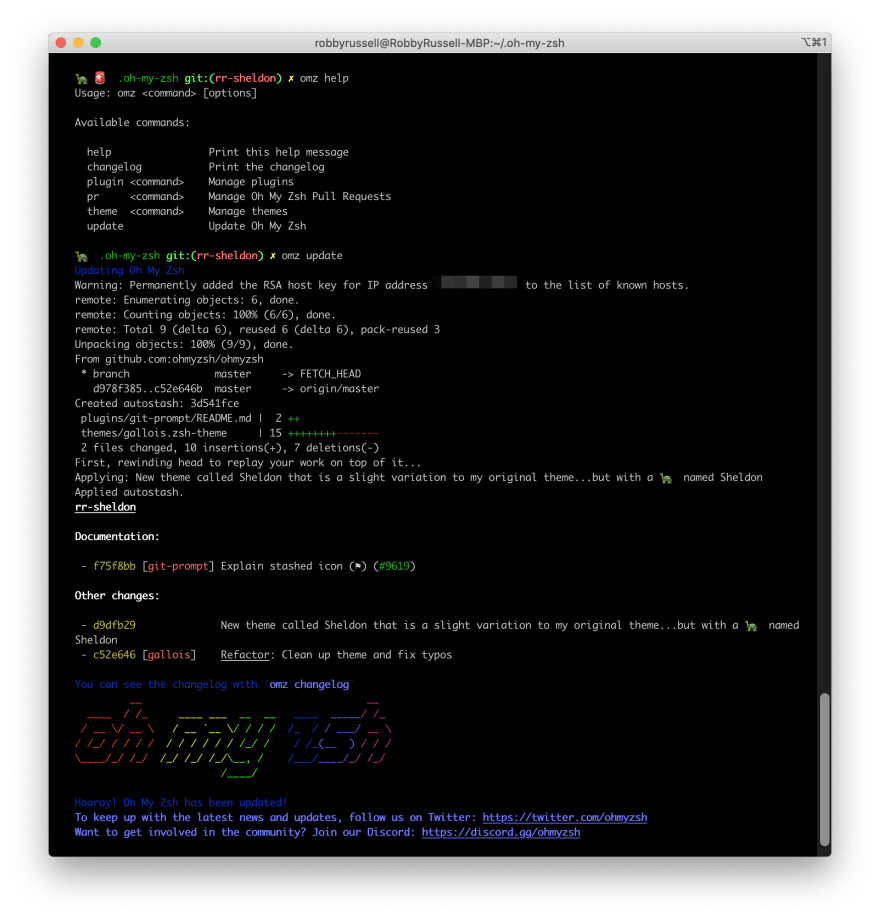Click 'Usage: omz <command> [options]' line

pyautogui.click(x=166, y=93)
